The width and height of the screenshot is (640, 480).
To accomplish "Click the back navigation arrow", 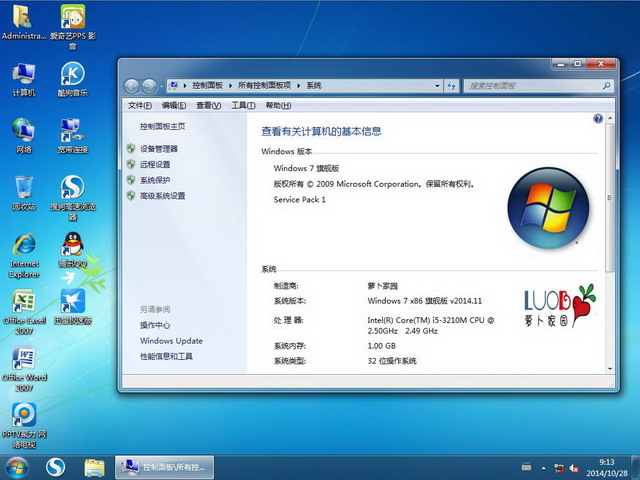I will click(132, 86).
